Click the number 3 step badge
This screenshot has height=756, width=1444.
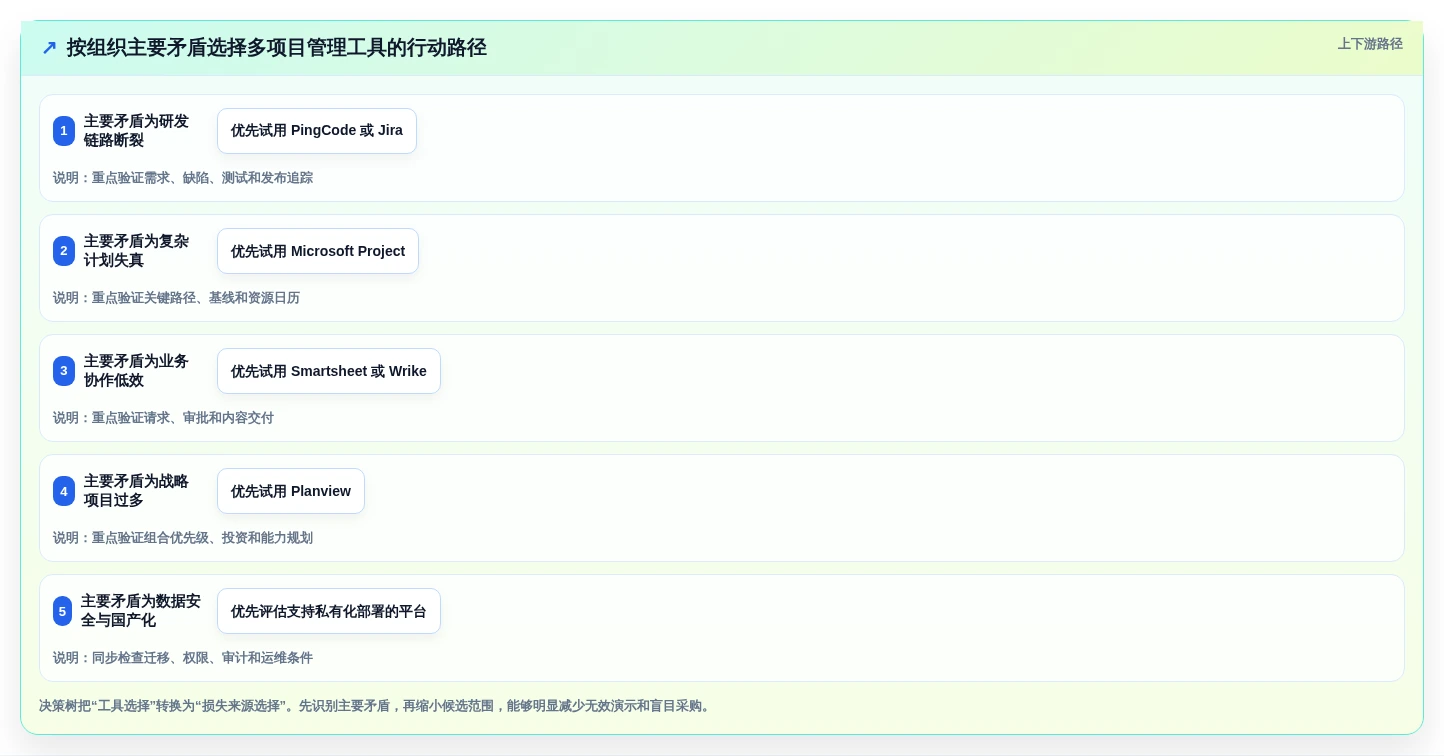point(64,371)
